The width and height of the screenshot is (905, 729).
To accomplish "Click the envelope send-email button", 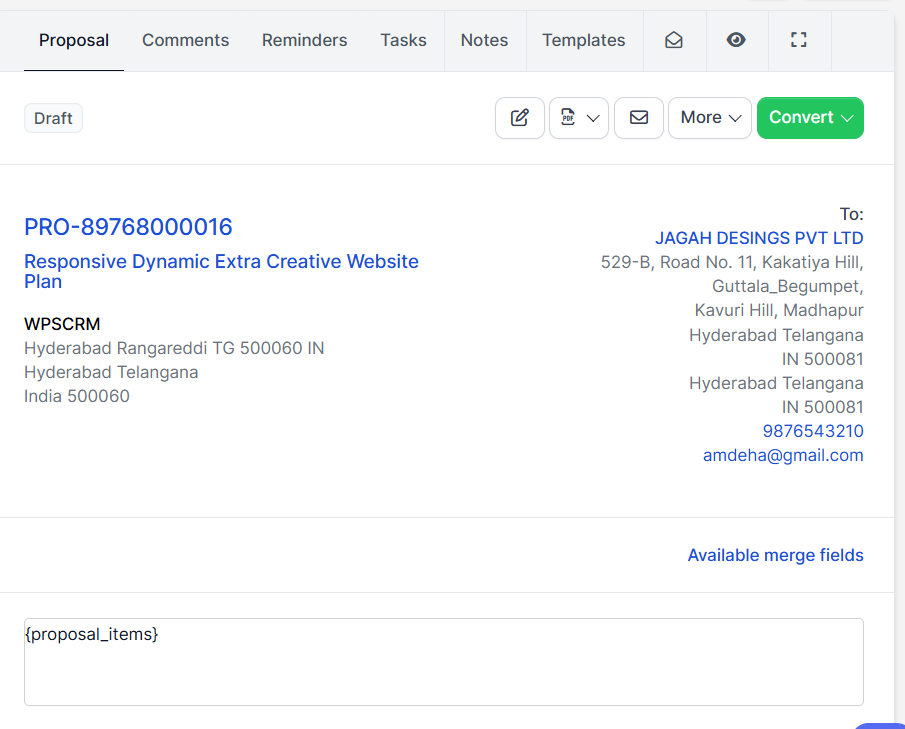I will point(639,118).
